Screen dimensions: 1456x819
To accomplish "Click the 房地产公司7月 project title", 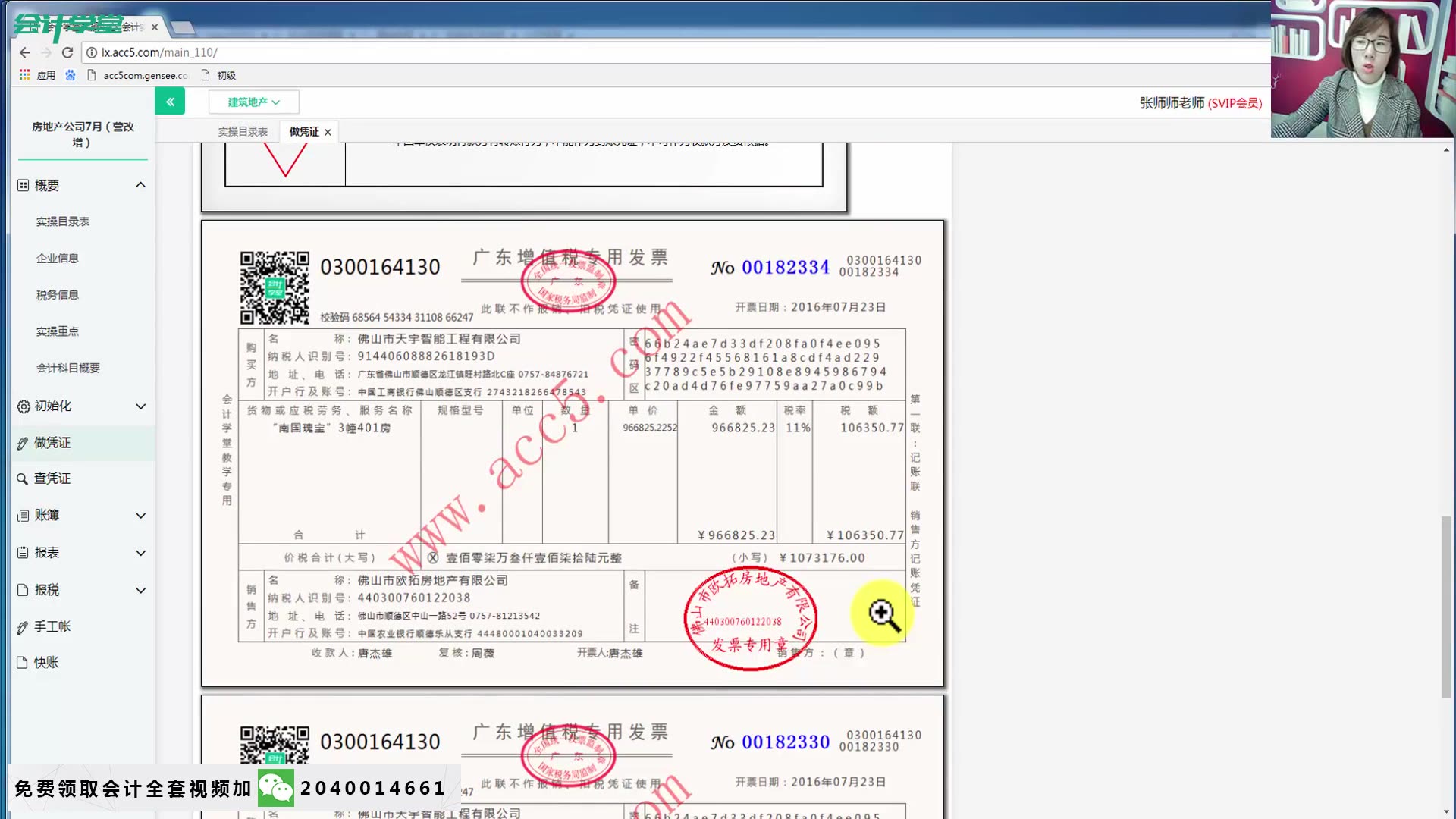I will tap(83, 134).
